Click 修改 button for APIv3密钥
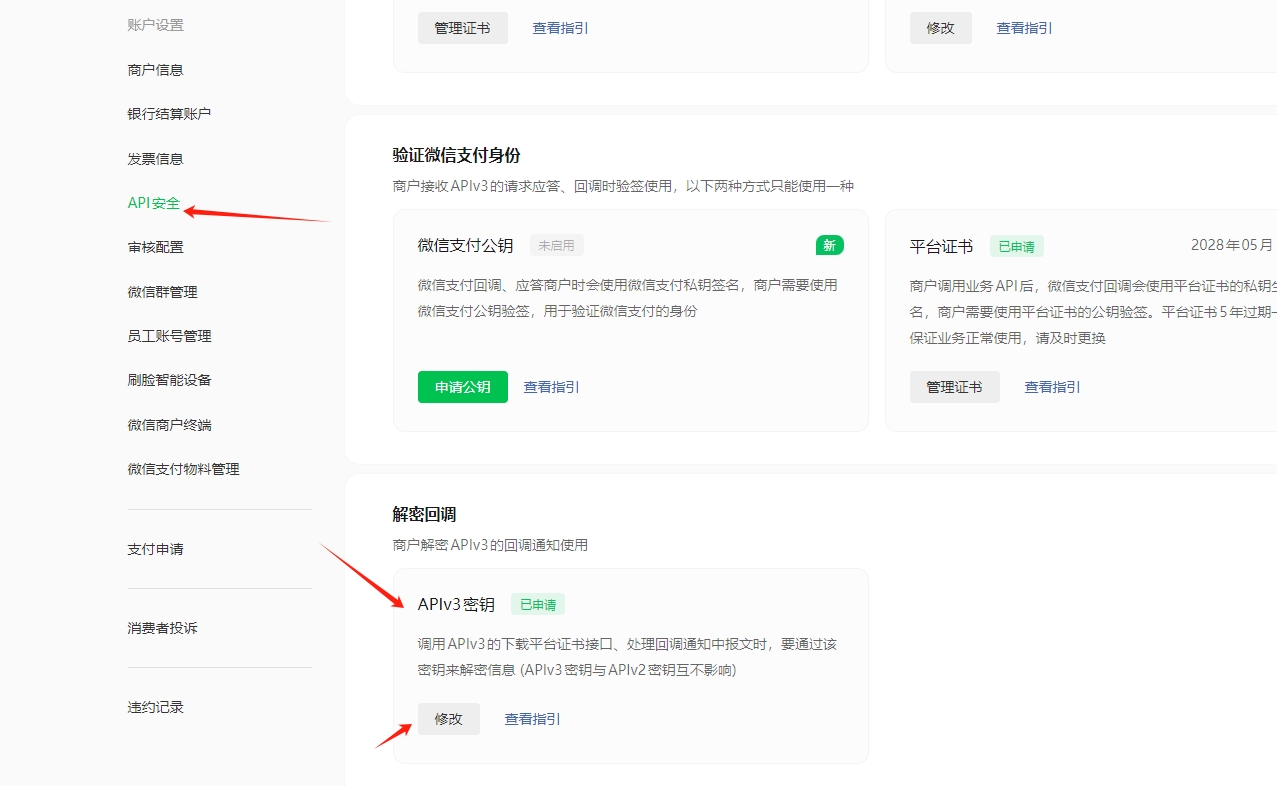The width and height of the screenshot is (1277, 786). [448, 719]
